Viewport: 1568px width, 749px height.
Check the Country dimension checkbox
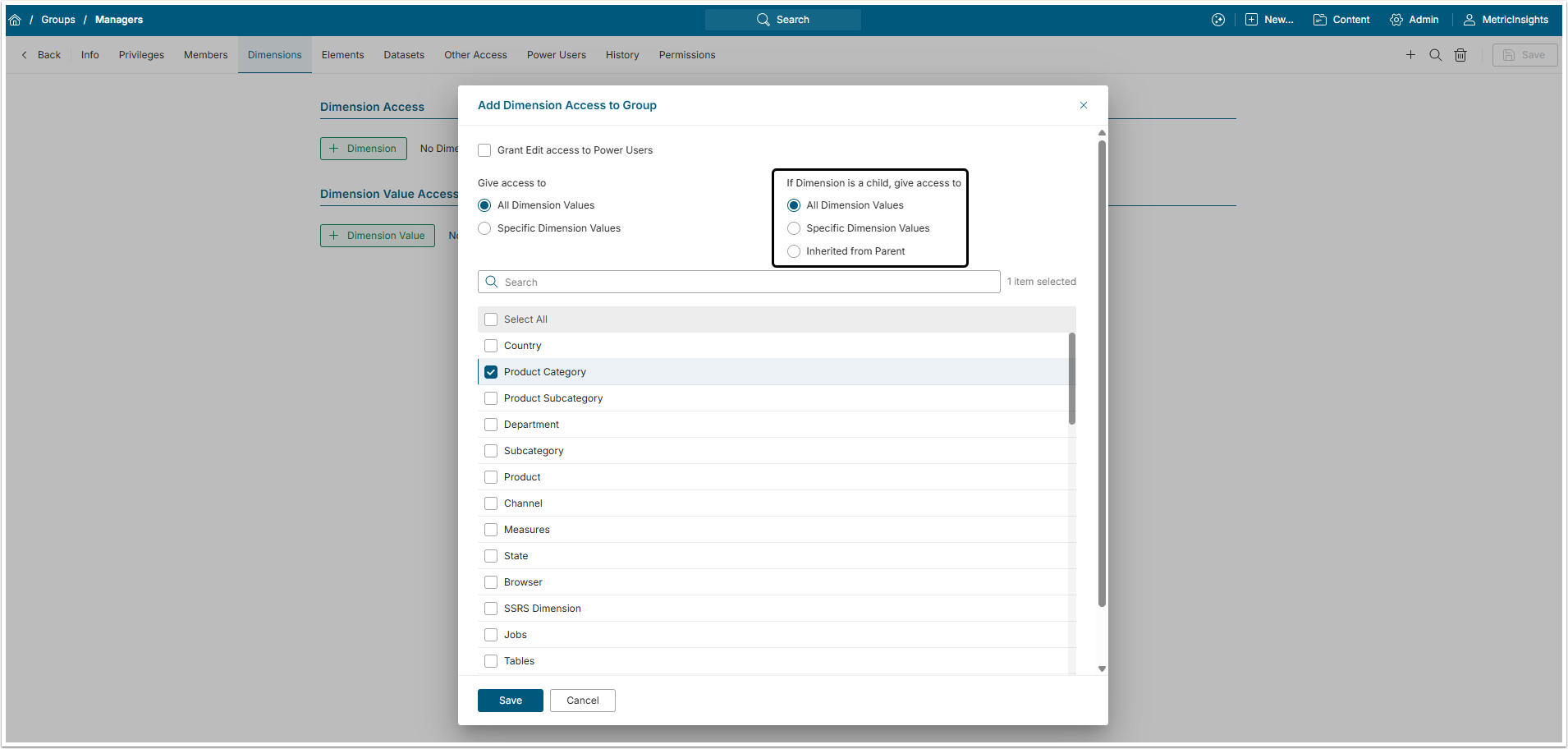[491, 346]
